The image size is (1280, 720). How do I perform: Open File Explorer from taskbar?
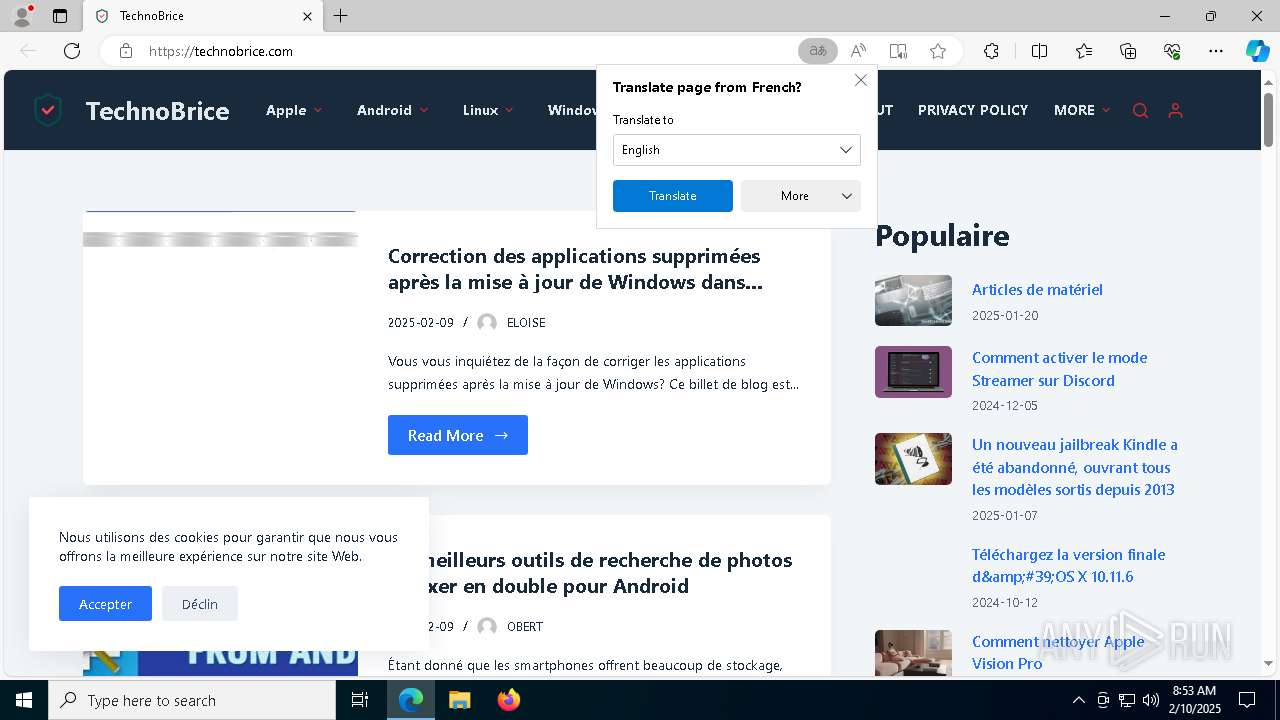(459, 700)
